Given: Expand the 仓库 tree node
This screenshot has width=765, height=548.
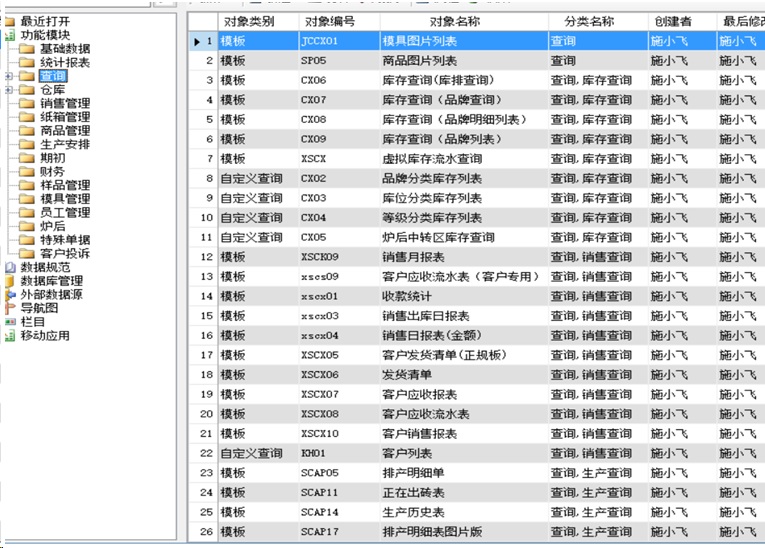Looking at the screenshot, I should [9, 90].
